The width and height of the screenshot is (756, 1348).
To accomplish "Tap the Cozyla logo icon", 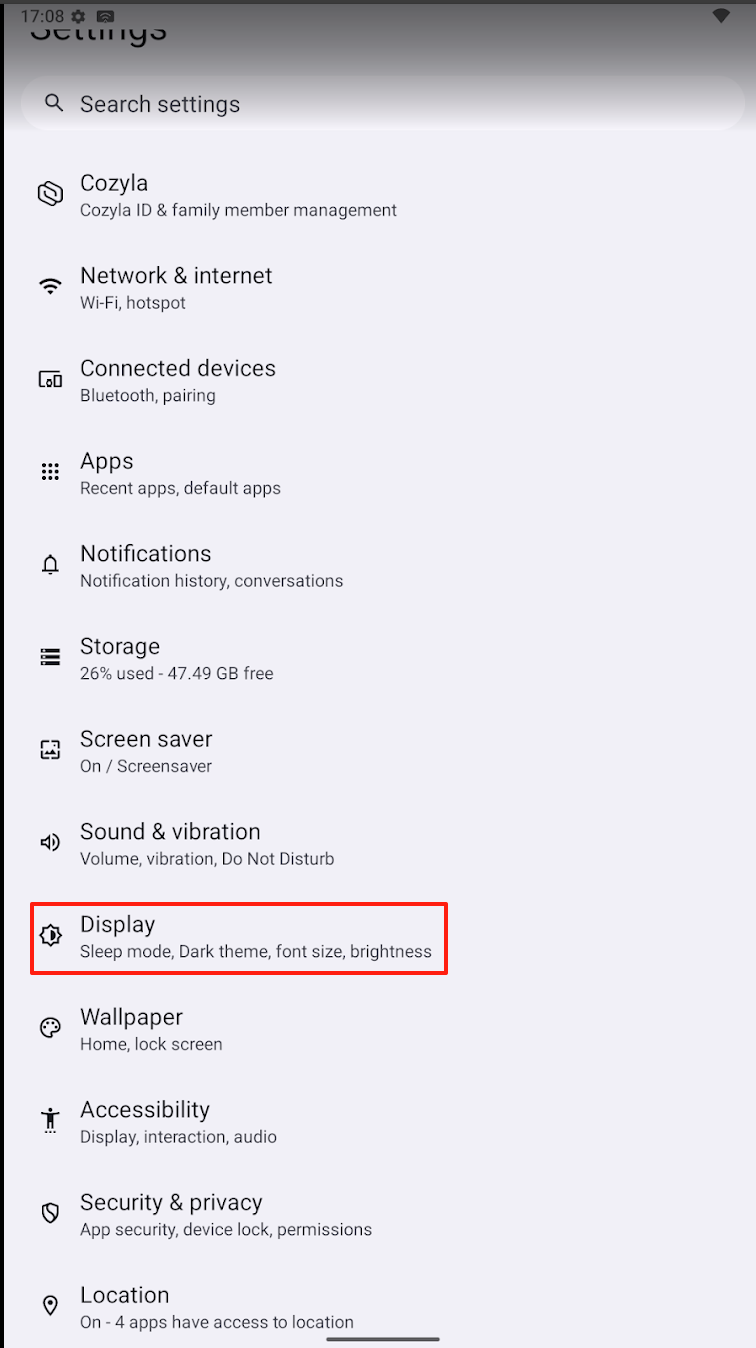I will click(50, 194).
